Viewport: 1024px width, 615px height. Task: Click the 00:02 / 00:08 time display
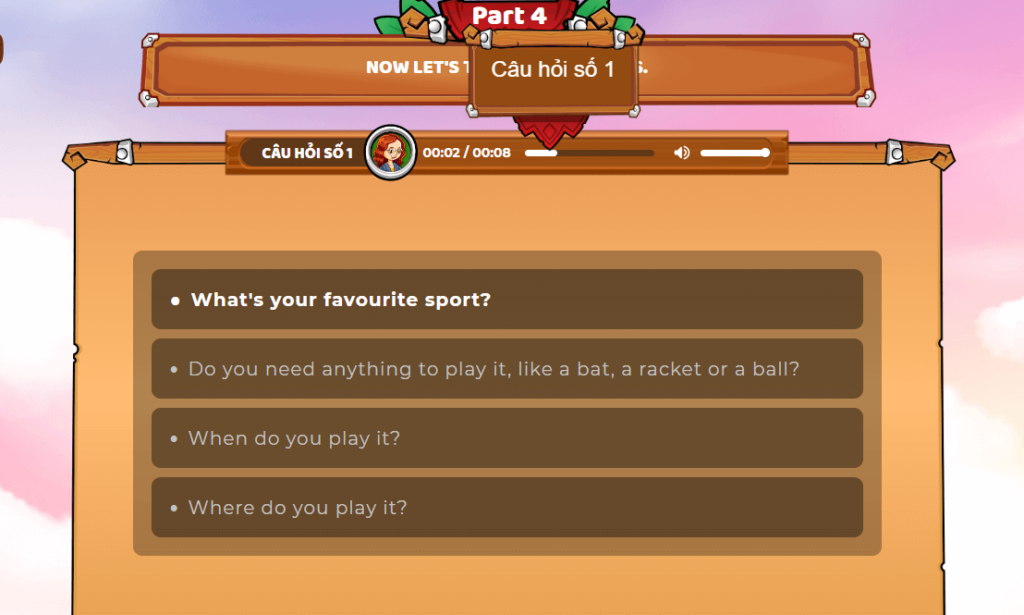pyautogui.click(x=466, y=153)
